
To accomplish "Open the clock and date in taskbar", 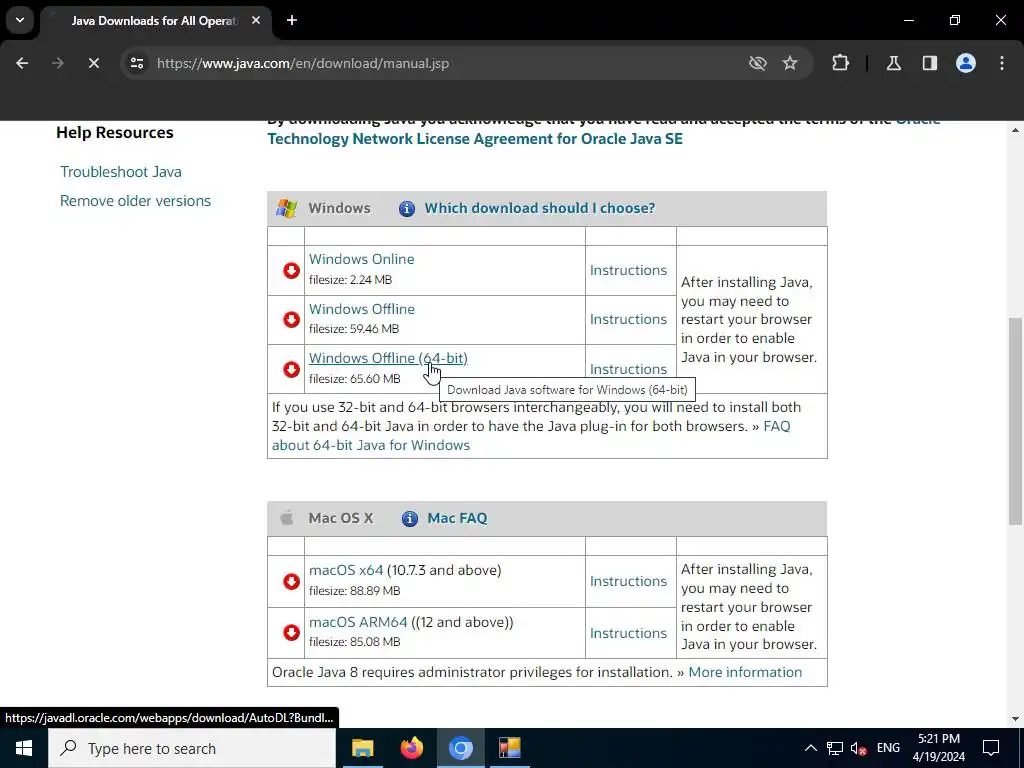I will [938, 748].
